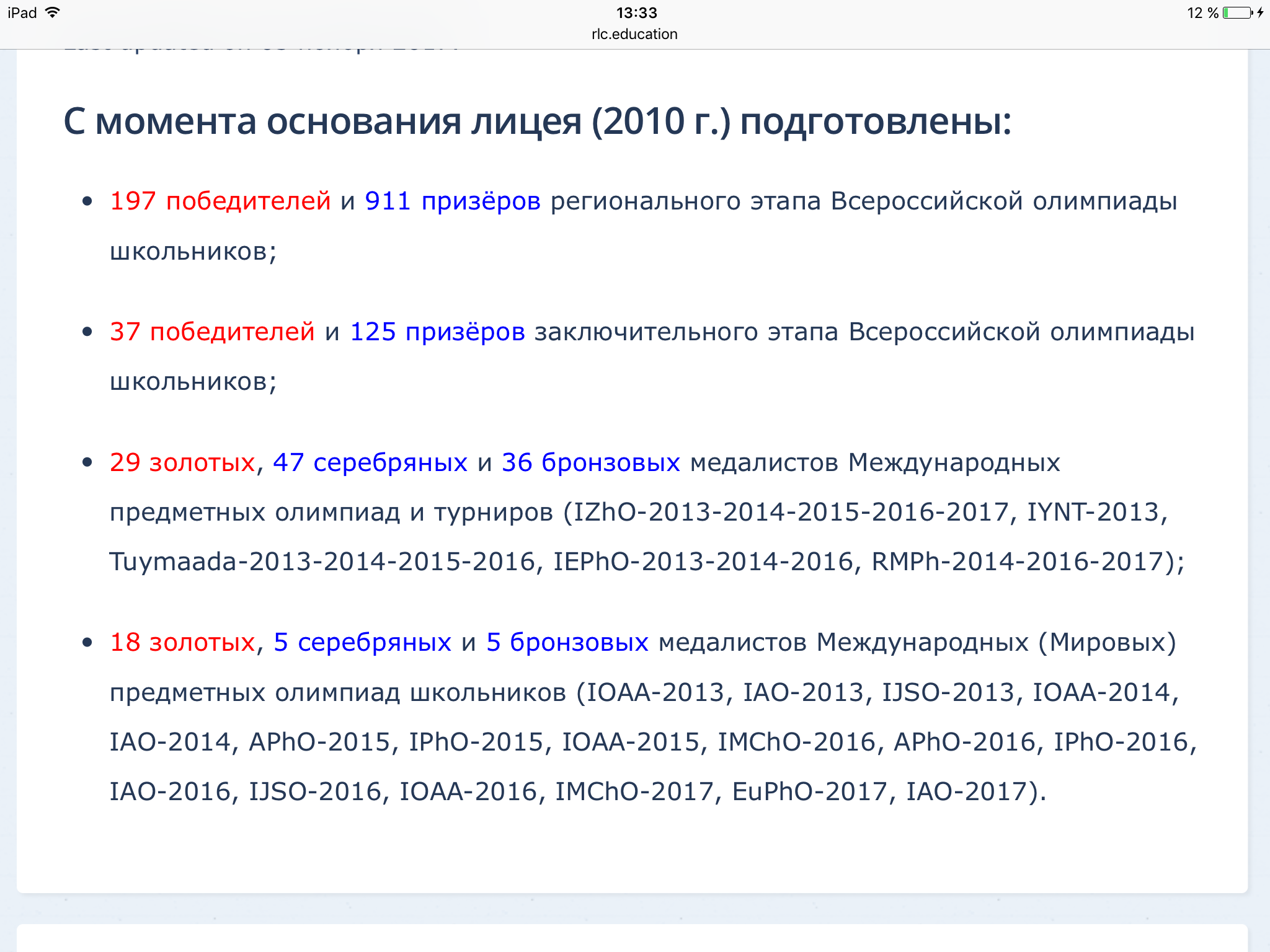Tap the battery indicator icon
The height and width of the screenshot is (952, 1270).
point(1238,13)
